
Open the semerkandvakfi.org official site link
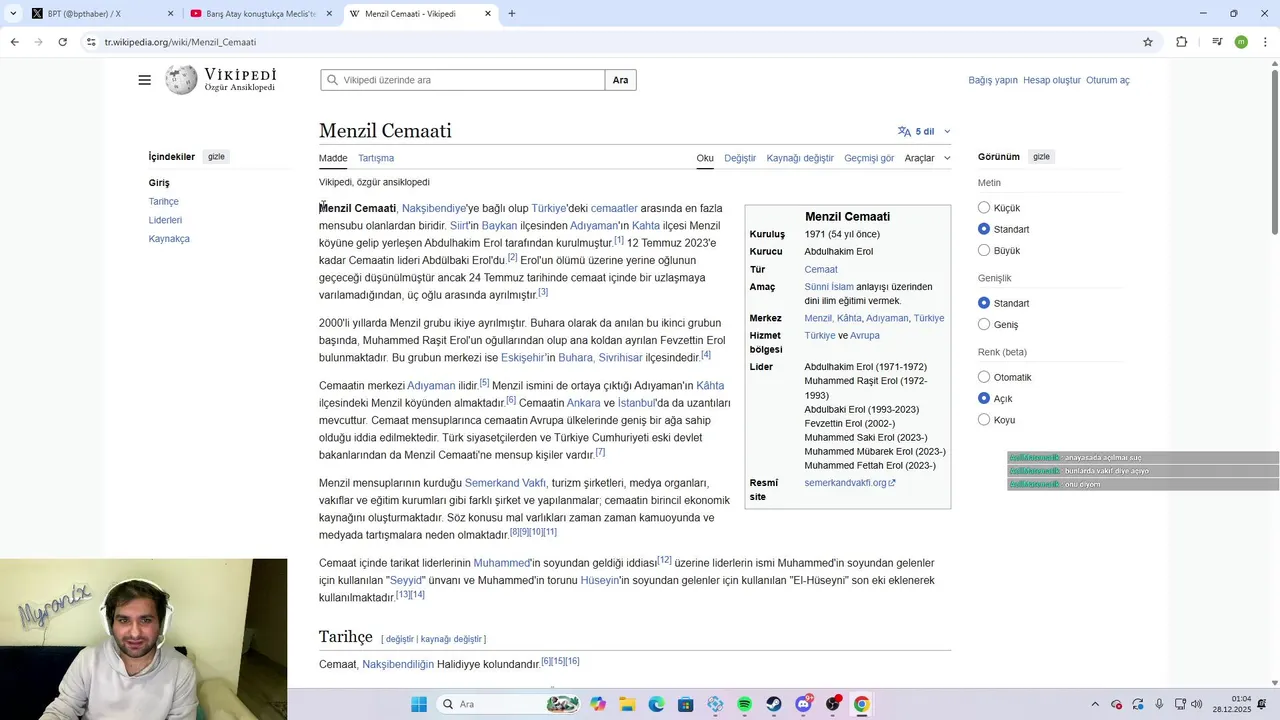coord(850,483)
